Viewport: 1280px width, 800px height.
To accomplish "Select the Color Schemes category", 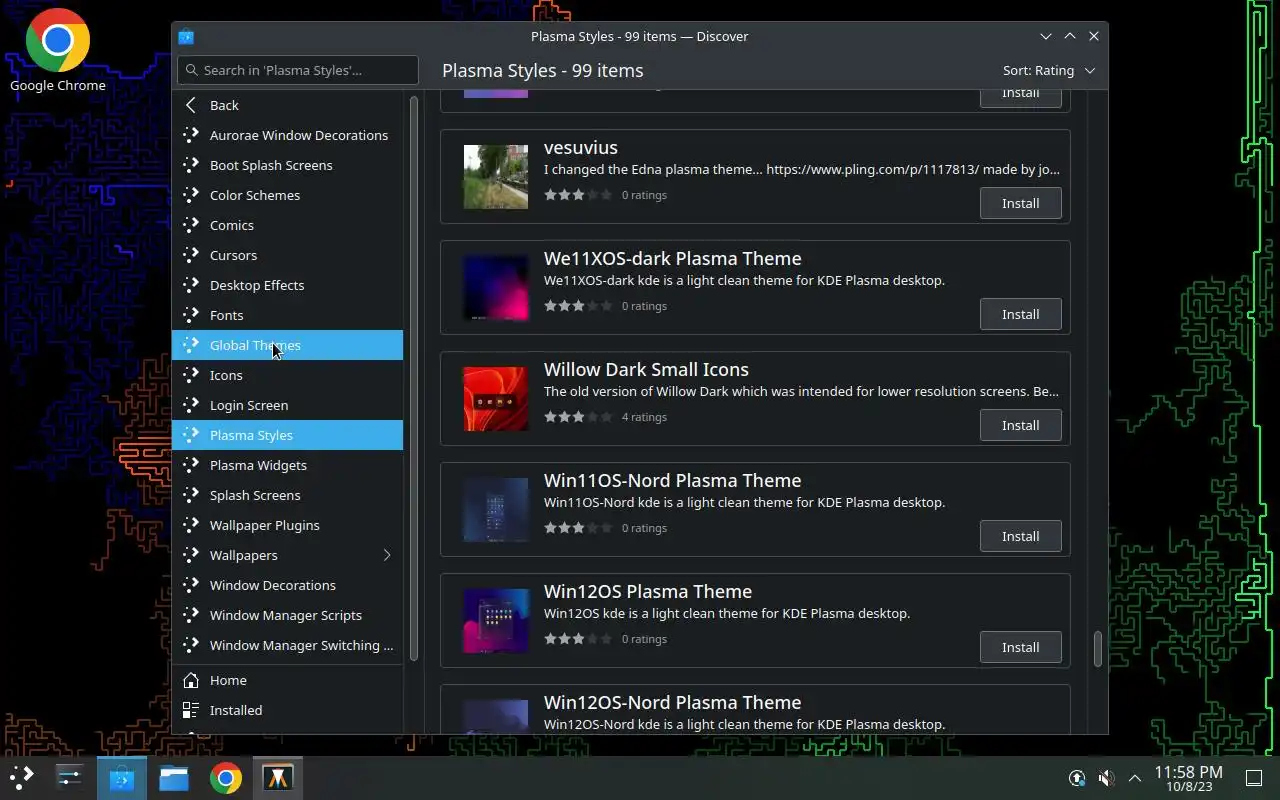I will point(288,195).
